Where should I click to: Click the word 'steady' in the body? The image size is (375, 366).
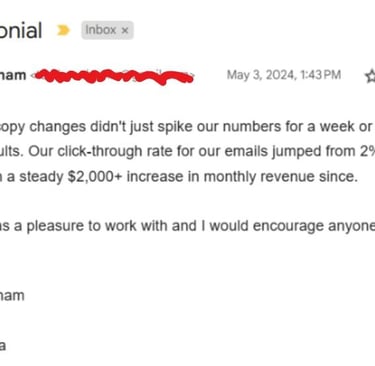pyautogui.click(x=41, y=177)
